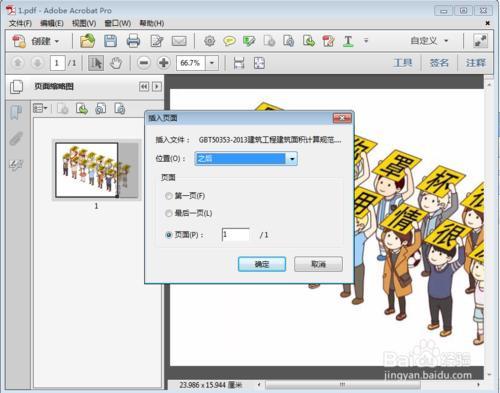Click the Email envelope icon
This screenshot has width=500, height=393.
tap(179, 41)
